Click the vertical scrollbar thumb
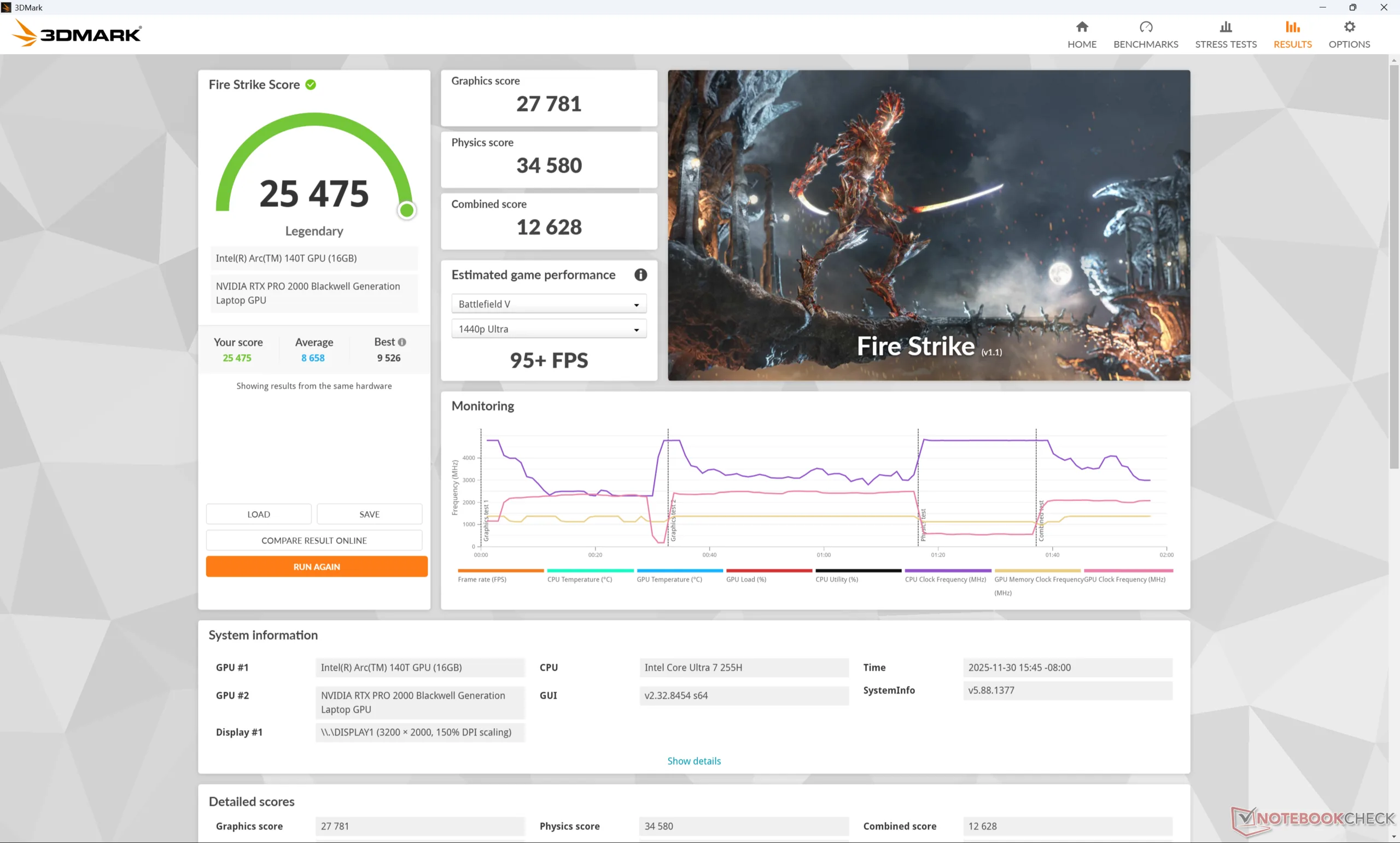The image size is (1400, 843). (1394, 267)
